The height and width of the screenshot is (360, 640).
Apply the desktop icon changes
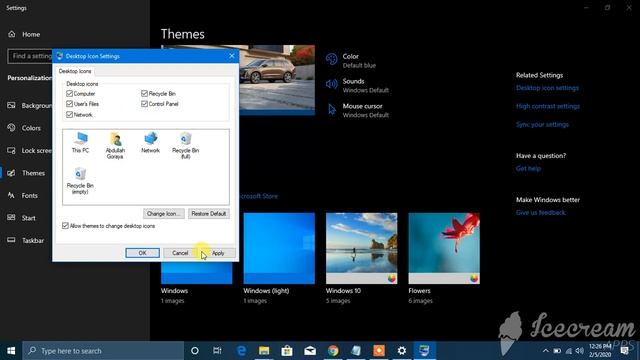(218, 253)
